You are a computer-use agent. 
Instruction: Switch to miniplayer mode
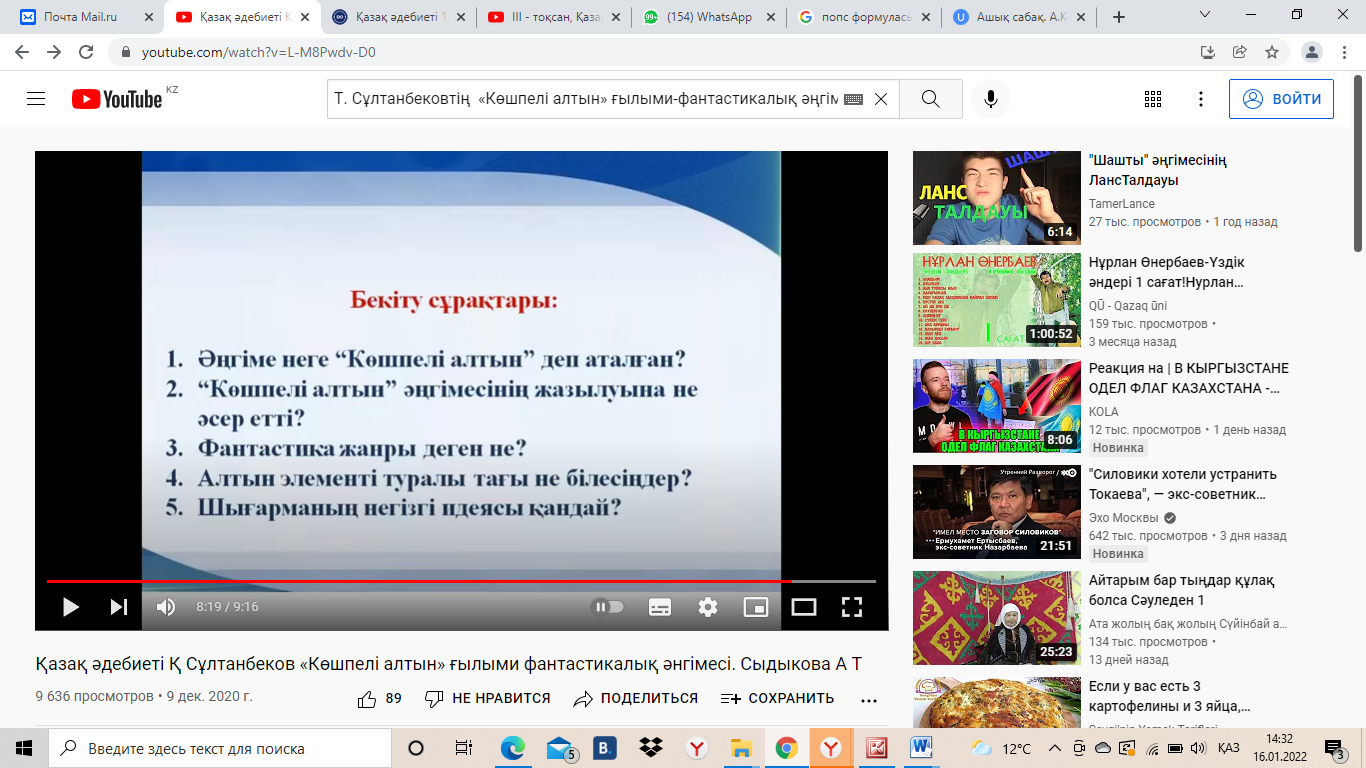tap(756, 606)
